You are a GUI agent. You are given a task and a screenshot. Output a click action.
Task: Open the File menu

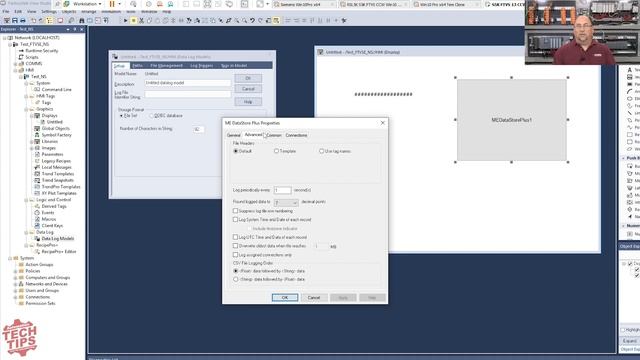(6, 11)
